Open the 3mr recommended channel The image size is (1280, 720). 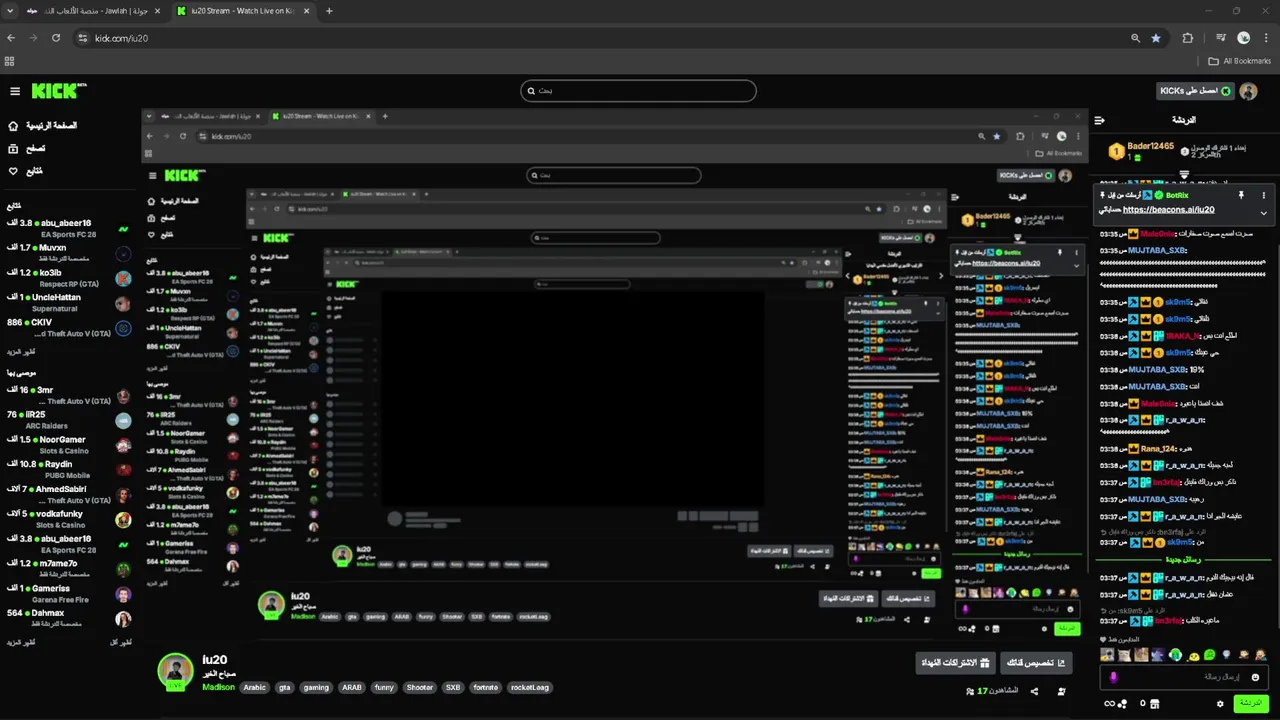[x=68, y=395]
